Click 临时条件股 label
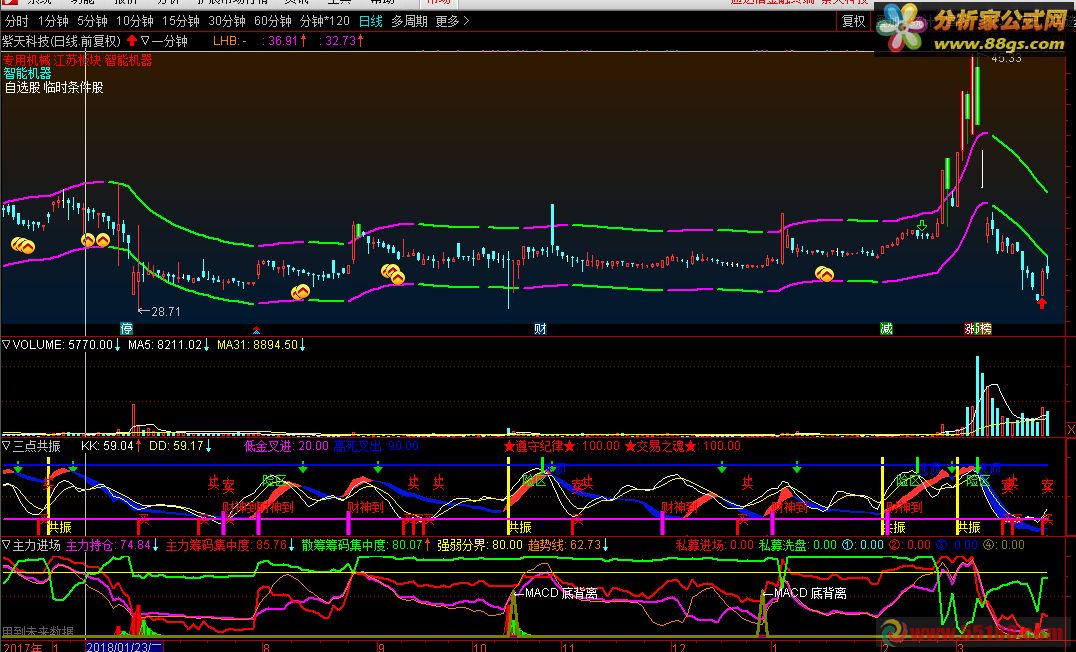This screenshot has height=652, width=1076. (x=73, y=87)
